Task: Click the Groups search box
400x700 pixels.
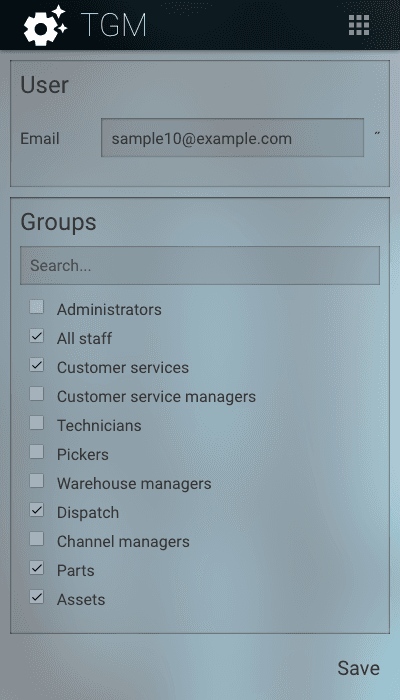Action: (x=200, y=265)
